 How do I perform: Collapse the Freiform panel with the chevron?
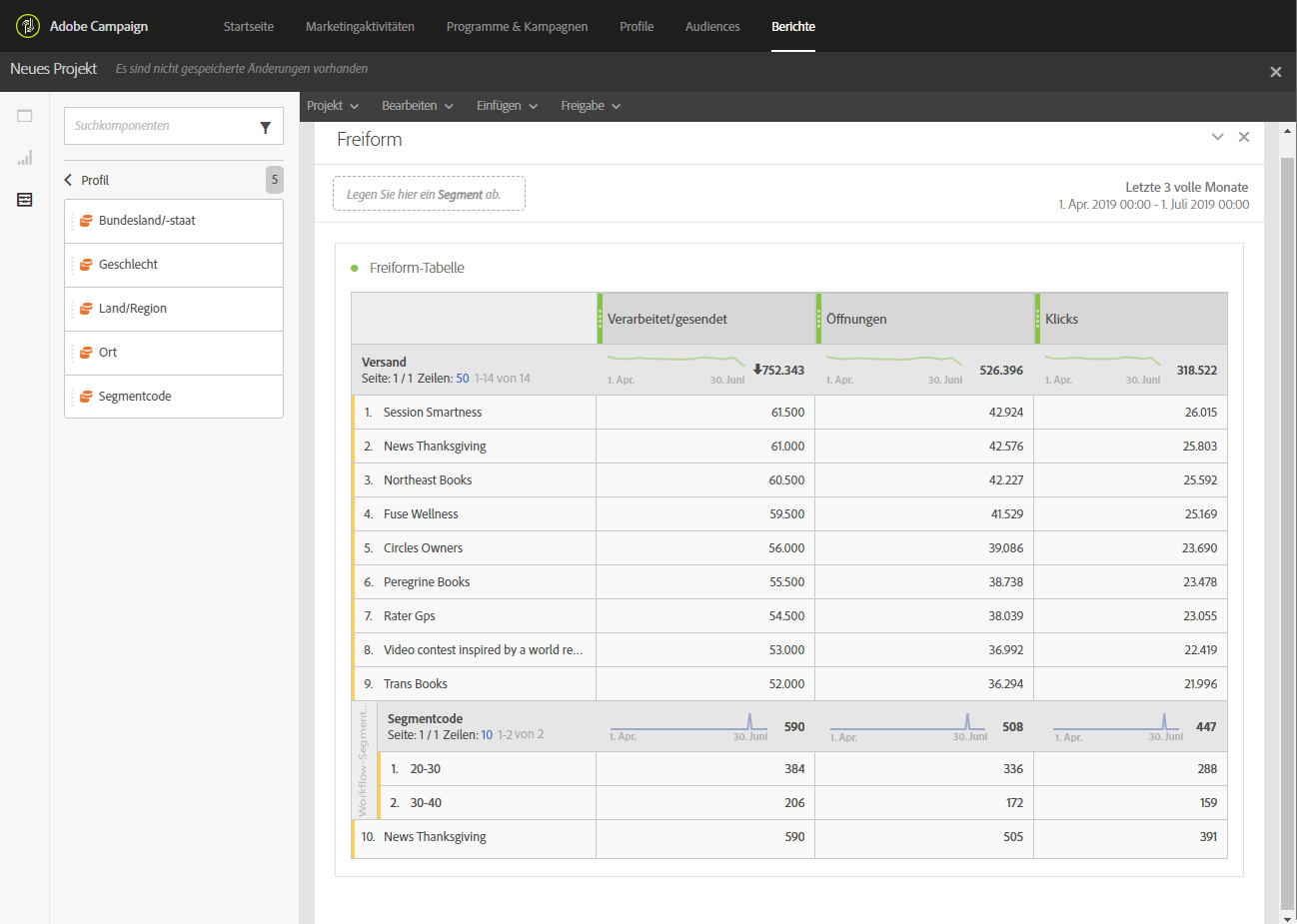coord(1217,137)
